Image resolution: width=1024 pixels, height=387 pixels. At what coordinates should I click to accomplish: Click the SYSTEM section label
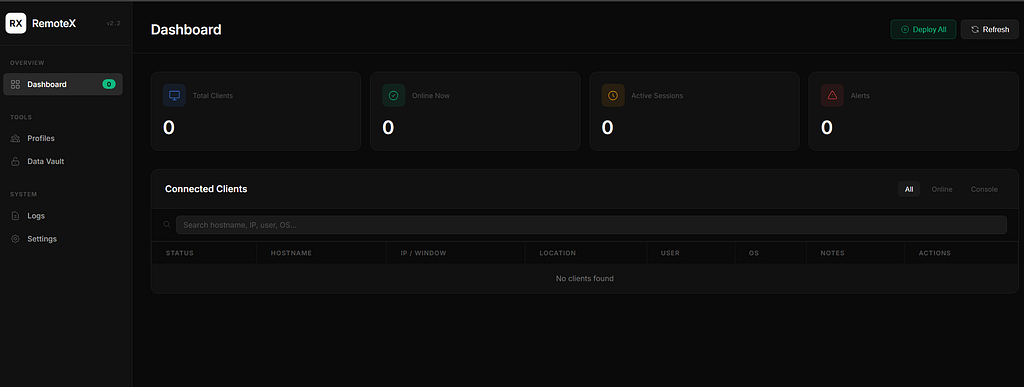[x=24, y=194]
